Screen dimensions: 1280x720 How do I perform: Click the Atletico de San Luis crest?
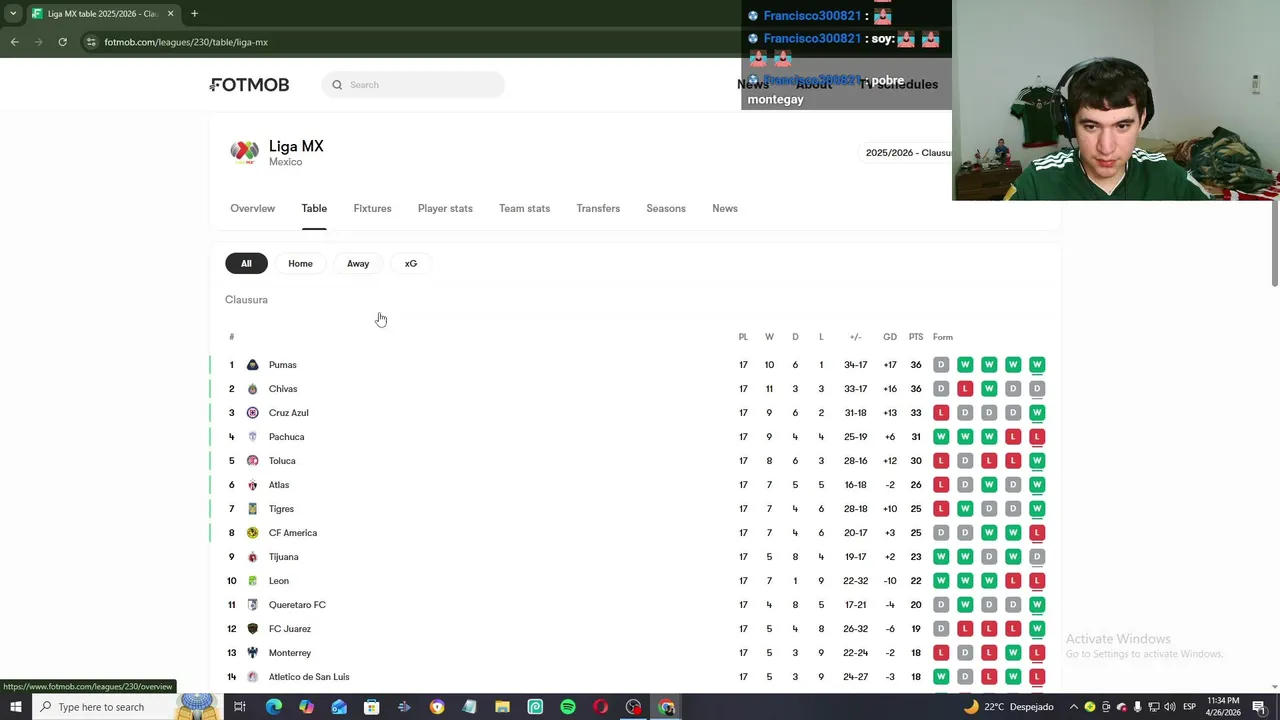pos(252,677)
